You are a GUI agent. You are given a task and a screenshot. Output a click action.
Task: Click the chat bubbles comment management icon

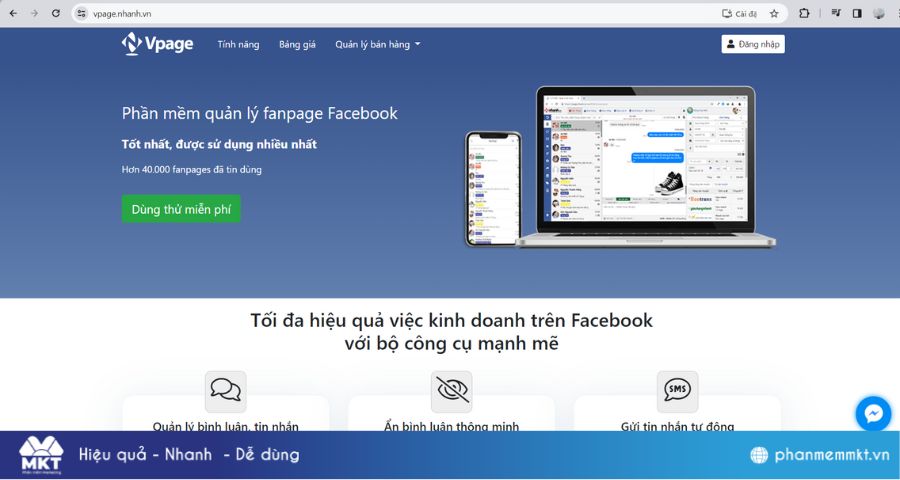click(x=226, y=390)
